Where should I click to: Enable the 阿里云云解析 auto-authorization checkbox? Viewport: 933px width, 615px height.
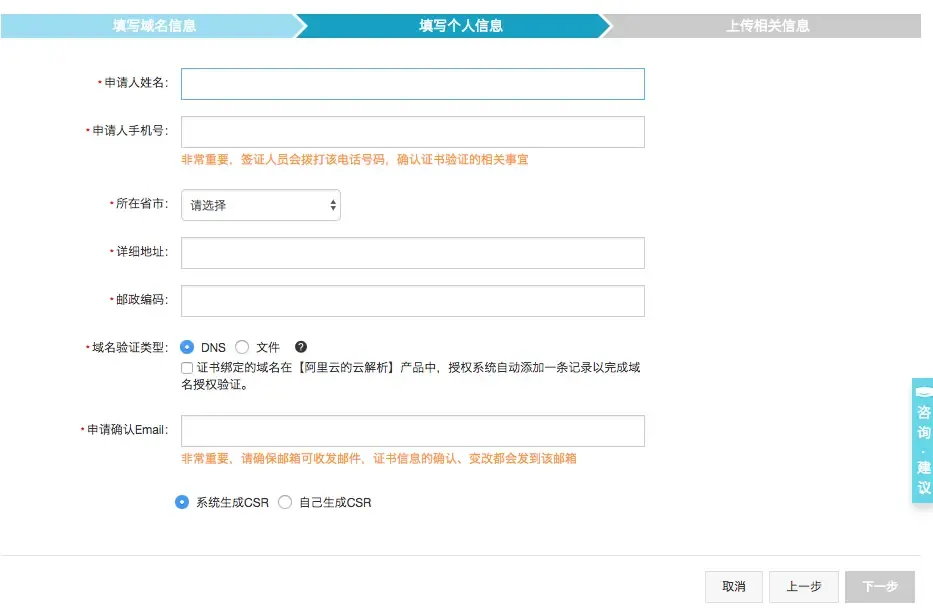click(187, 368)
